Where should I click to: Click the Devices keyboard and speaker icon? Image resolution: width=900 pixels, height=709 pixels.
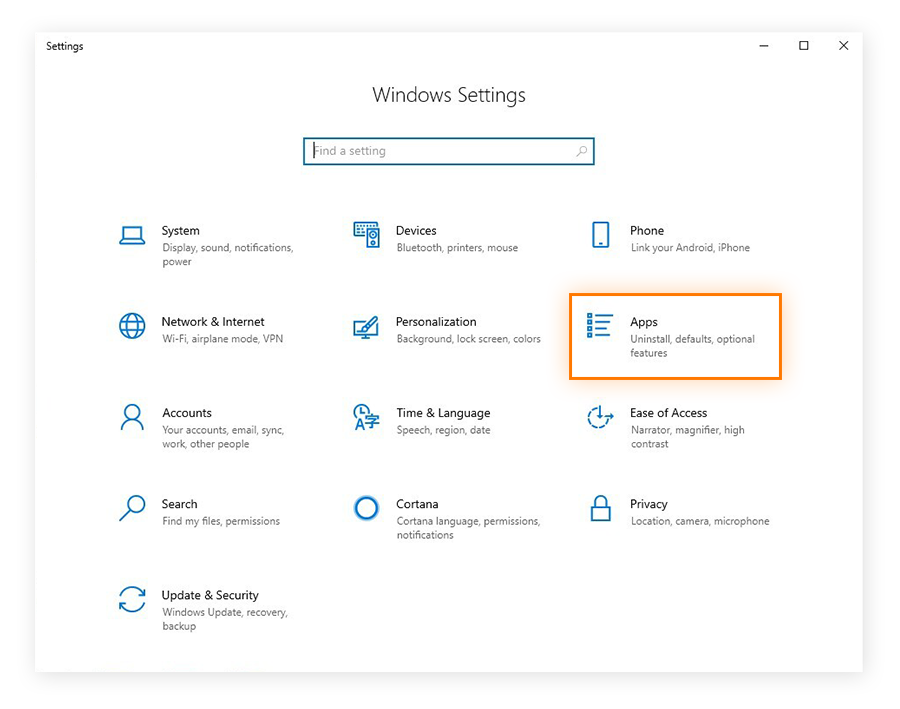pos(366,234)
